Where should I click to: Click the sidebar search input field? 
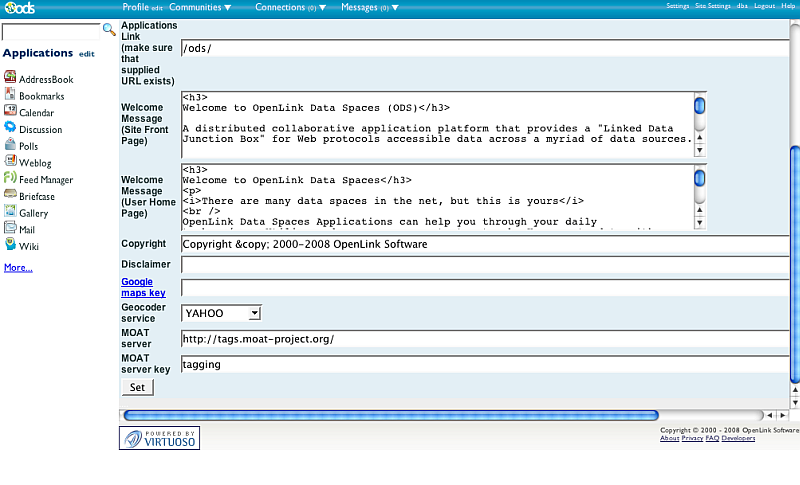[x=51, y=32]
